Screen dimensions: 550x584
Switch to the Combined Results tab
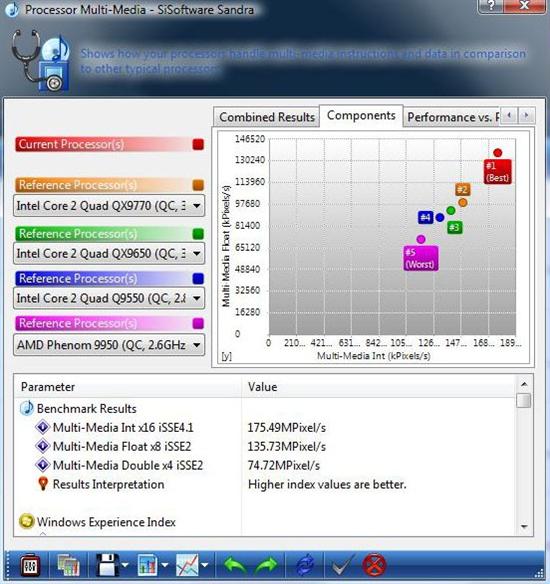(x=267, y=117)
